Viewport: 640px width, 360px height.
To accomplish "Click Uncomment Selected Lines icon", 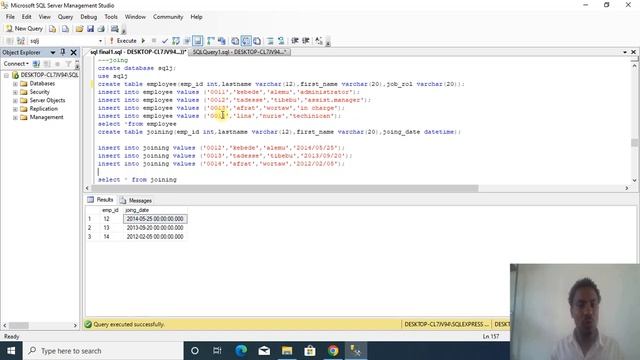I will tap(281, 41).
